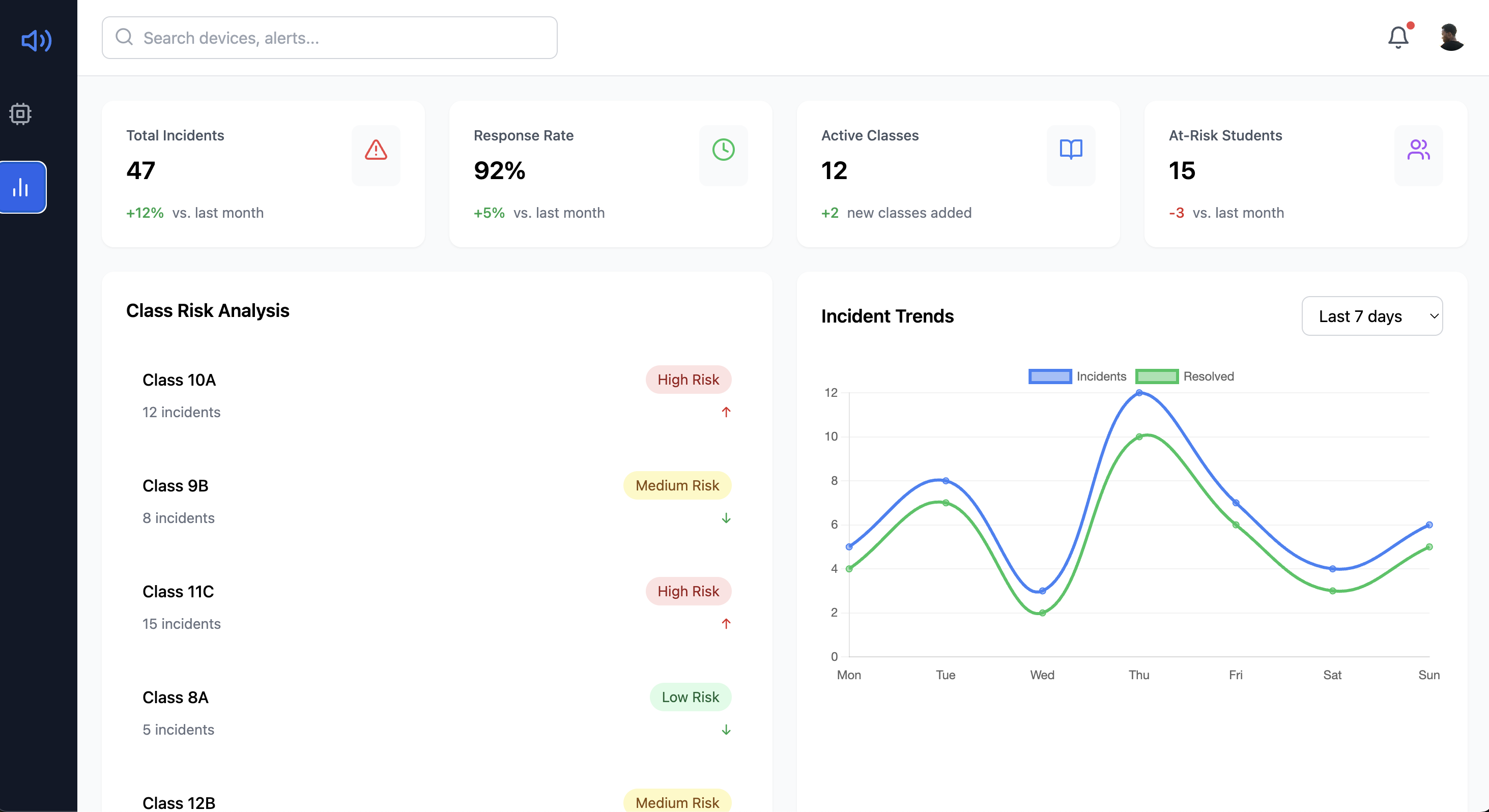Click the search devices input field
The width and height of the screenshot is (1489, 812).
click(x=329, y=38)
